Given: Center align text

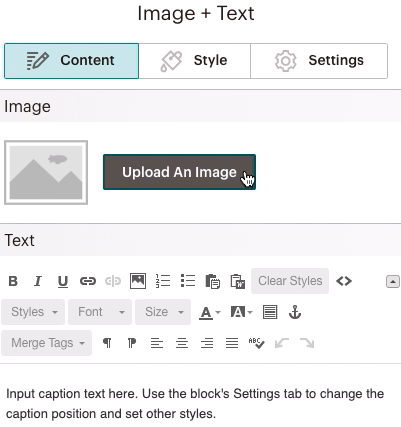Looking at the screenshot, I should (x=182, y=343).
